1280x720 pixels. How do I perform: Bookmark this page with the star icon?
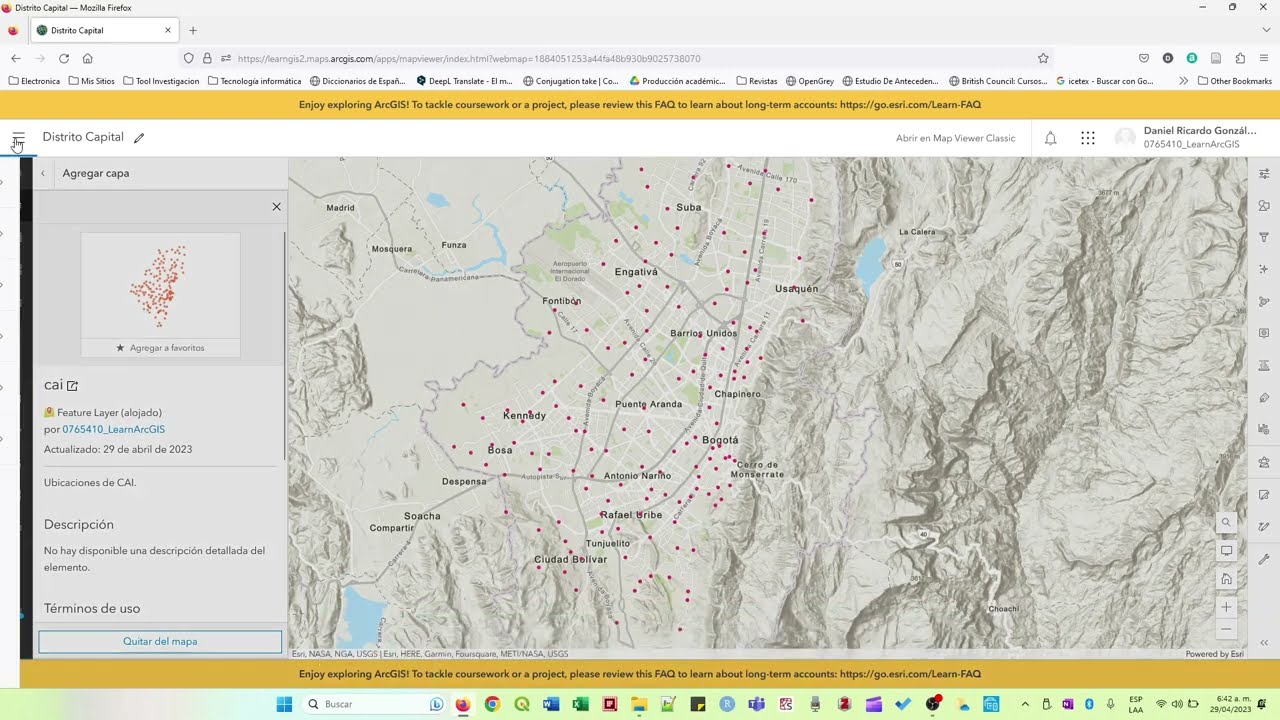tap(1043, 58)
